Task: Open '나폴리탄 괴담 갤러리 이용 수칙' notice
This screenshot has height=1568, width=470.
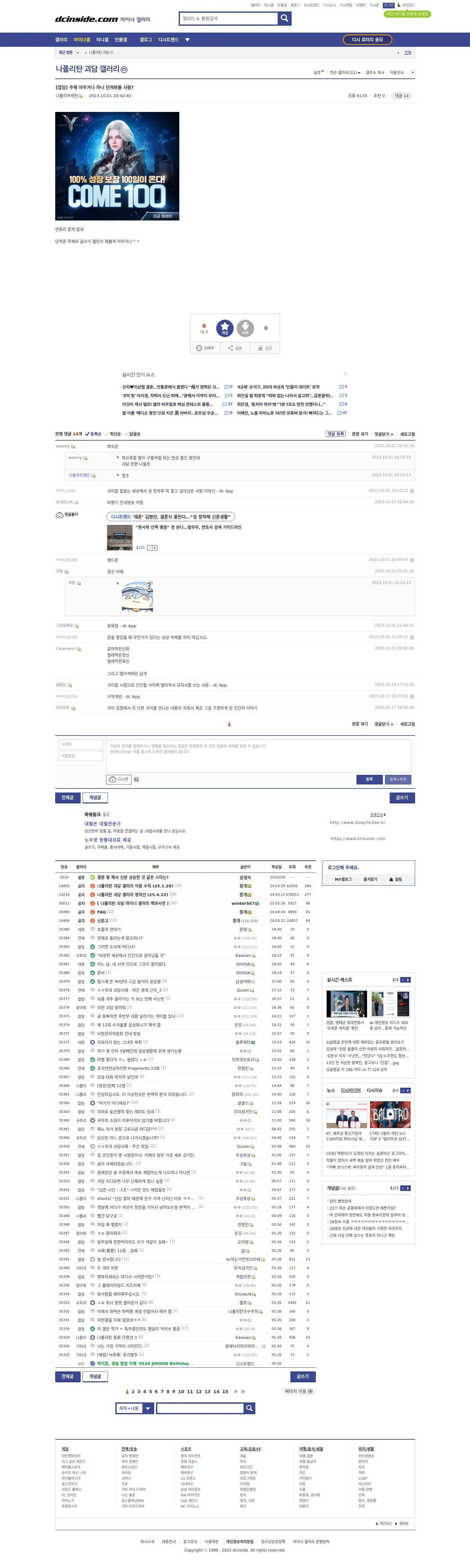Action: point(136,886)
